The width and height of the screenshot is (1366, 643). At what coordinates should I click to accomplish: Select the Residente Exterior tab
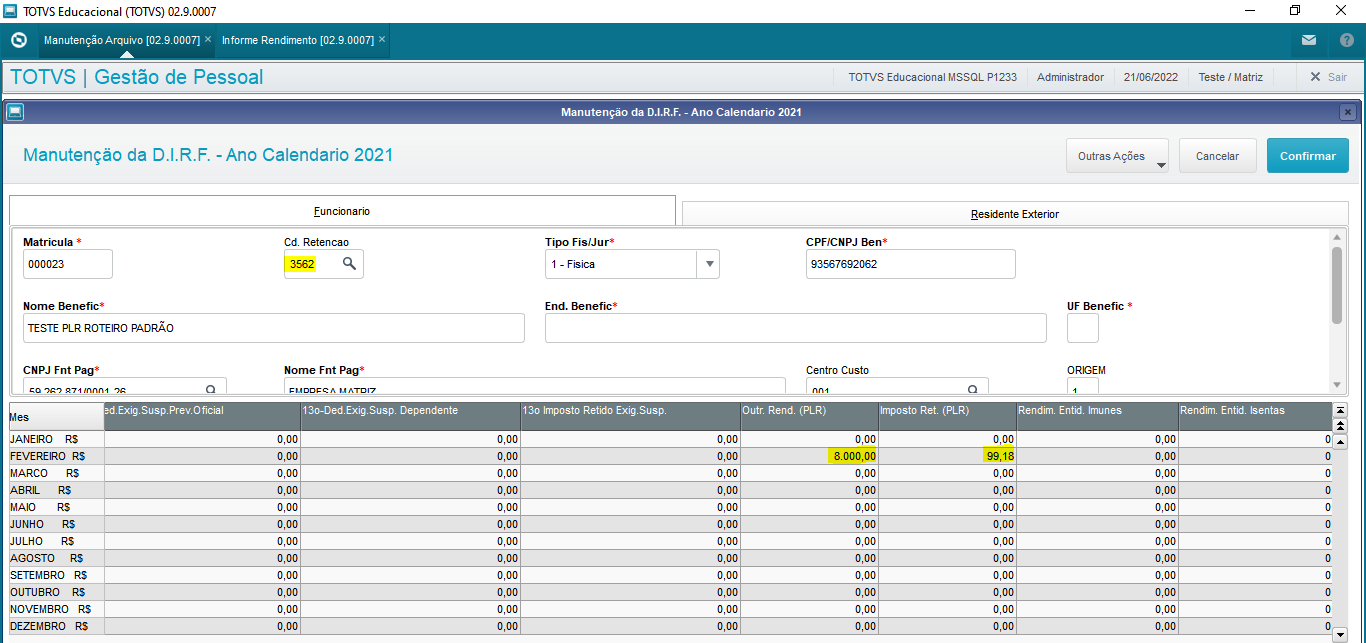tap(1015, 214)
